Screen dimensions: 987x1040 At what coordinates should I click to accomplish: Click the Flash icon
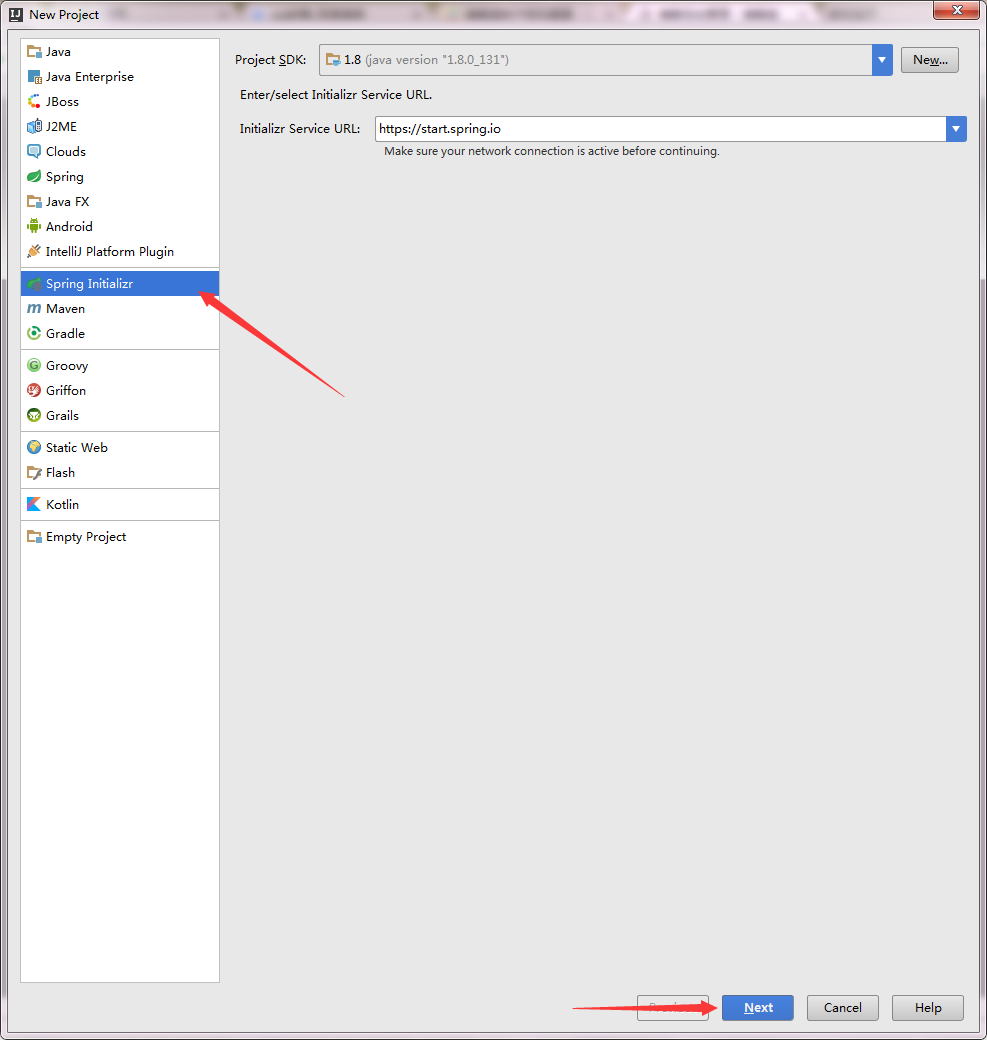(x=34, y=473)
